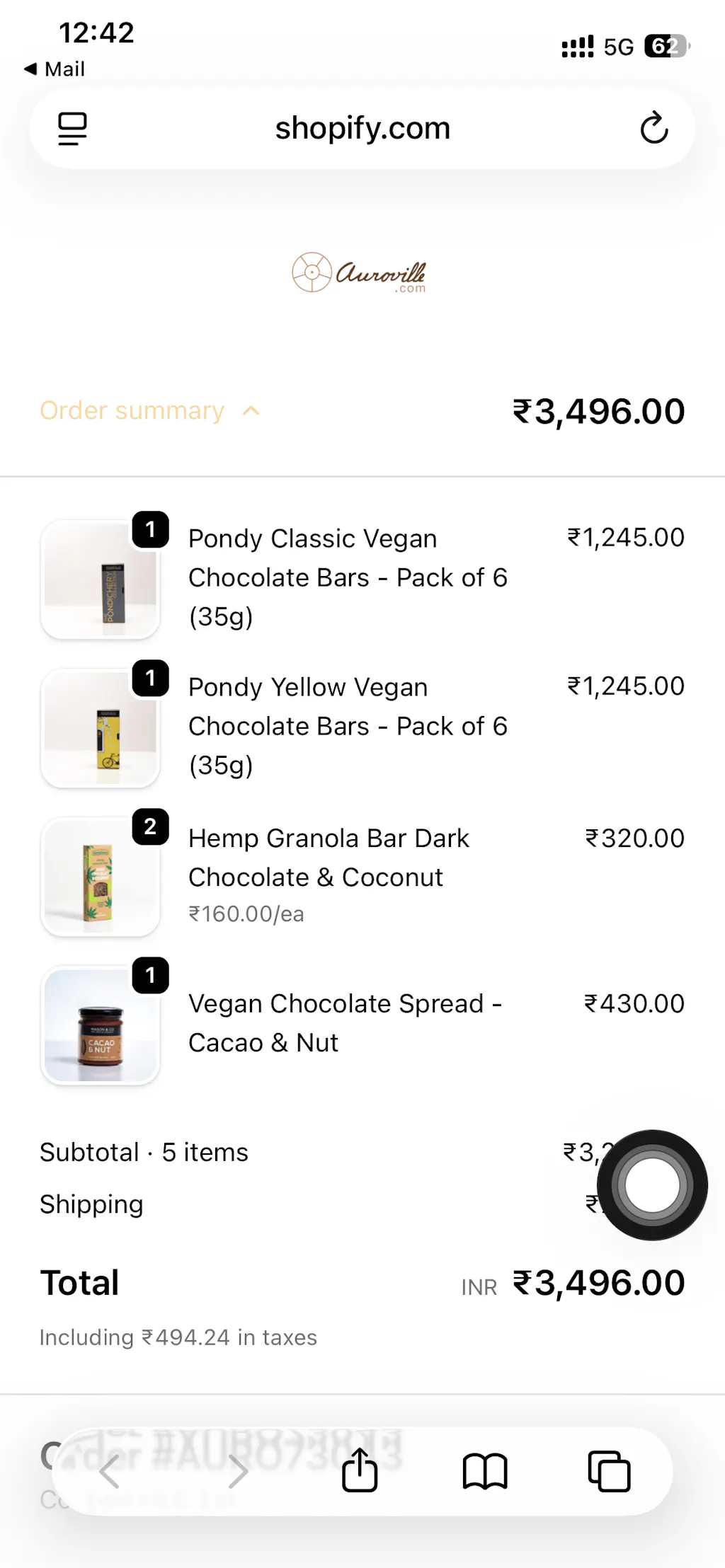This screenshot has width=725, height=1568.
Task: Tap the battery indicator in status bar
Action: click(666, 47)
